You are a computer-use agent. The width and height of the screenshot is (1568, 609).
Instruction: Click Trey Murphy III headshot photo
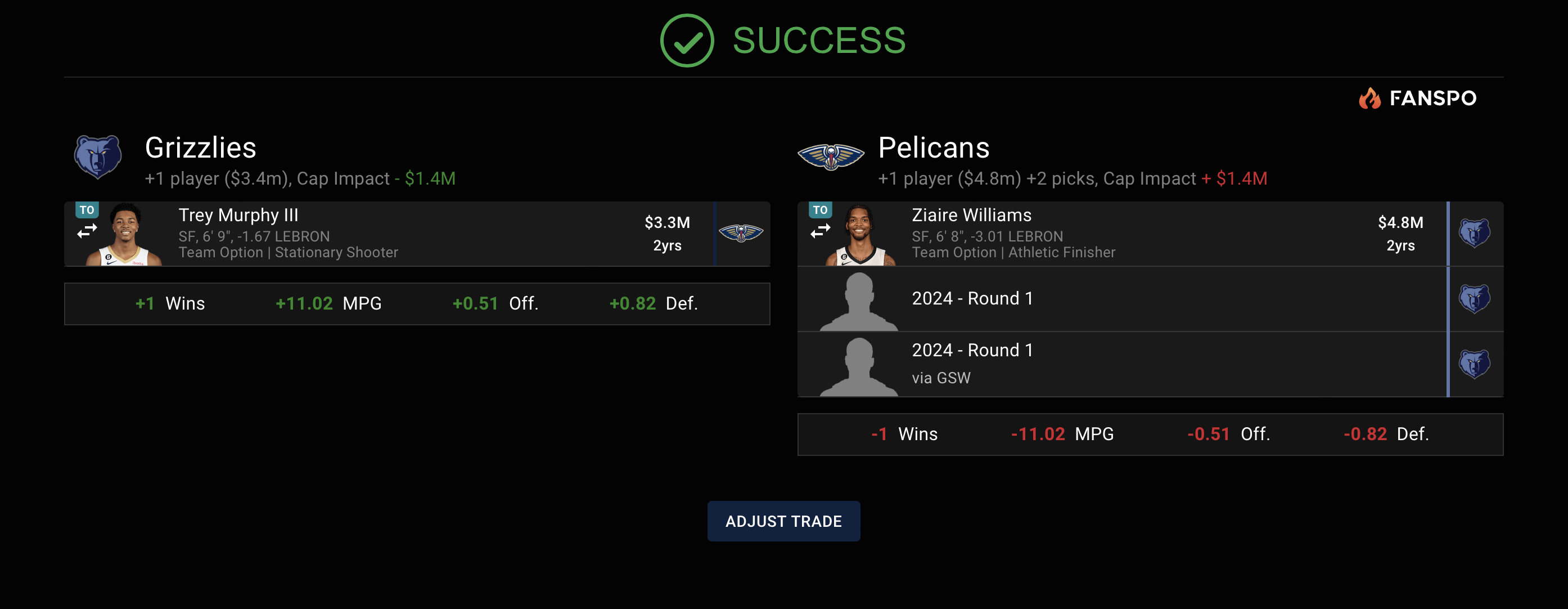(125, 236)
